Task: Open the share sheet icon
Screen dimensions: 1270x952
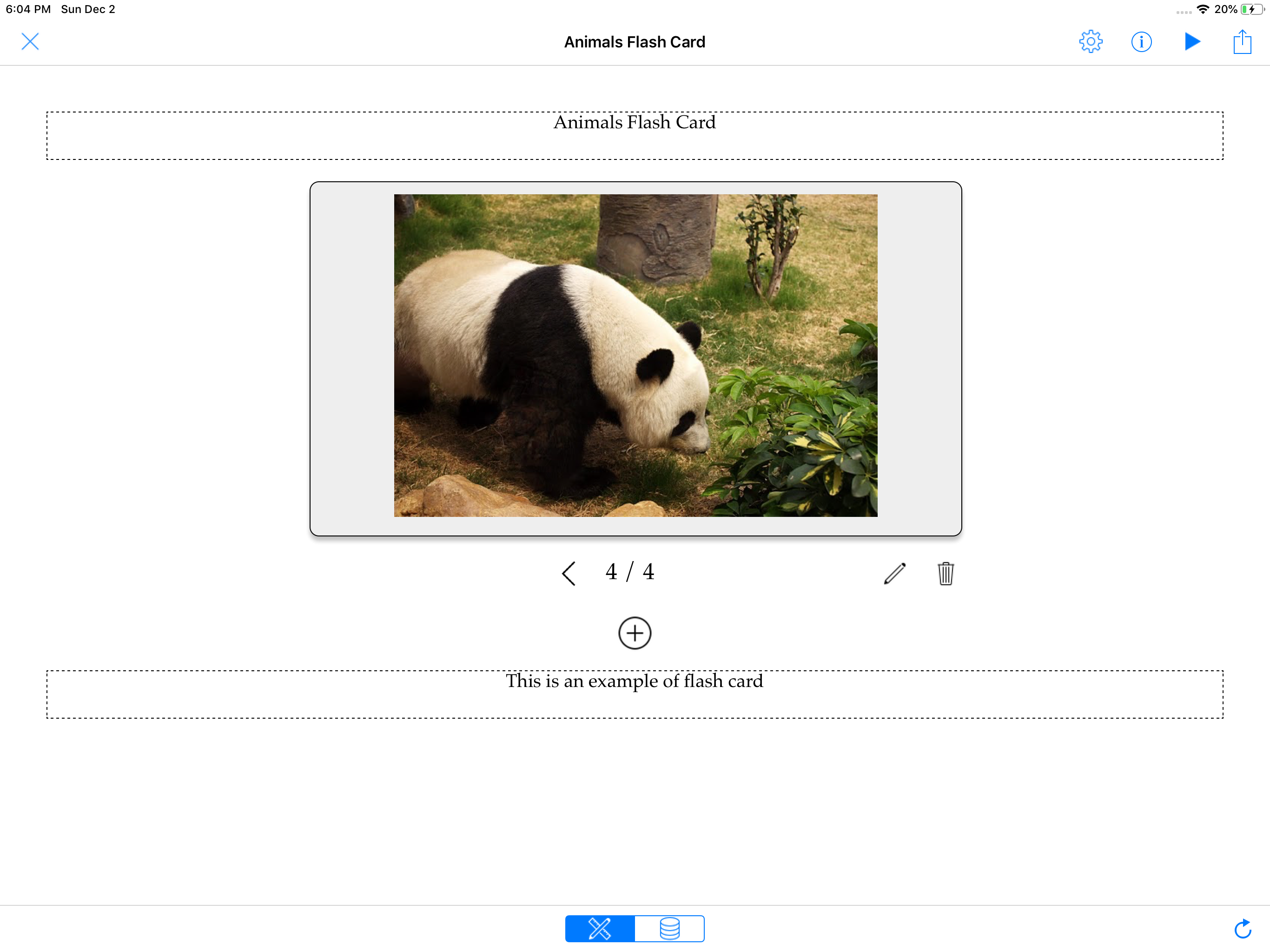Action: click(x=1242, y=42)
